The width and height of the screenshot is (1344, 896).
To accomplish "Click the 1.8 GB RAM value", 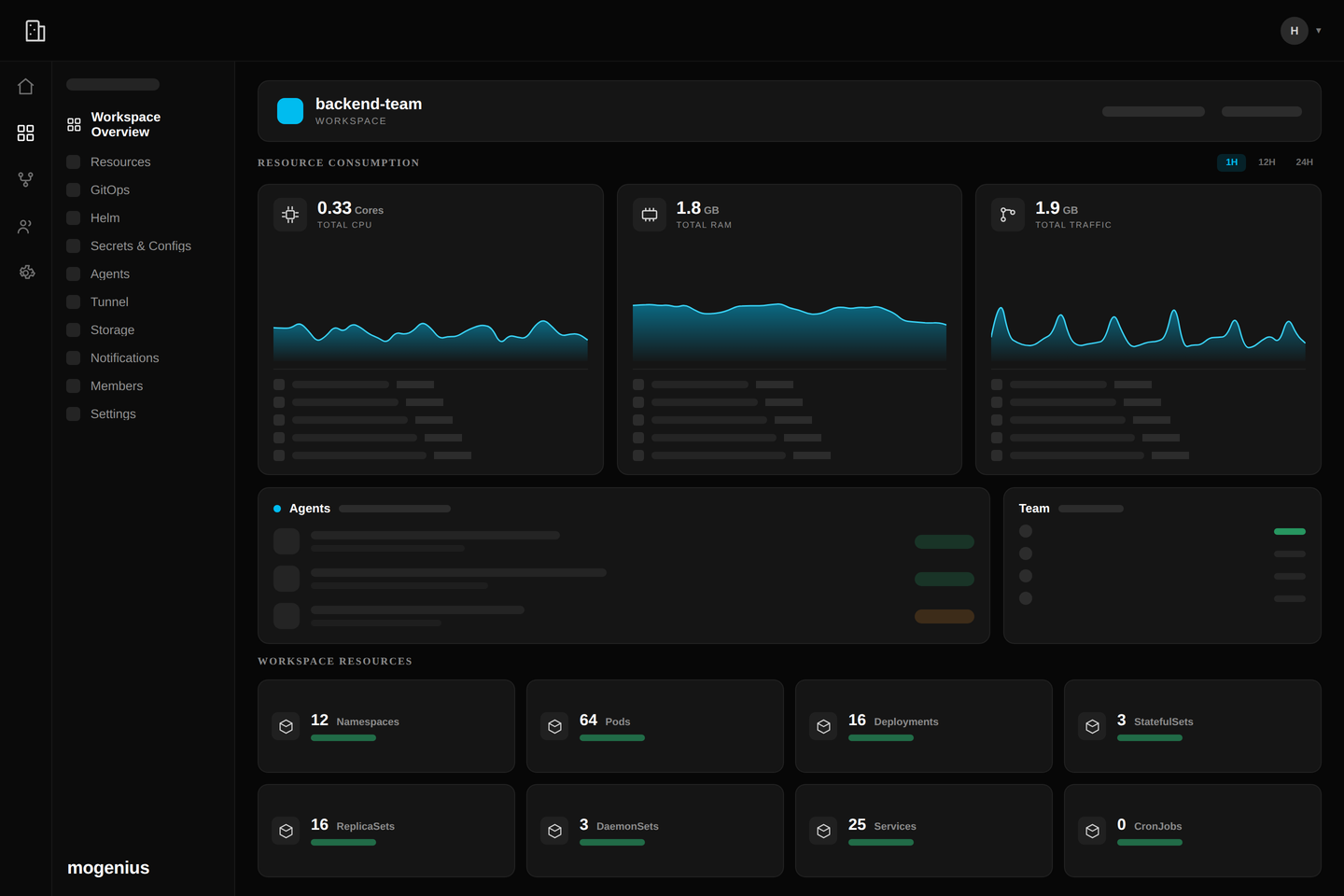I will click(x=697, y=208).
